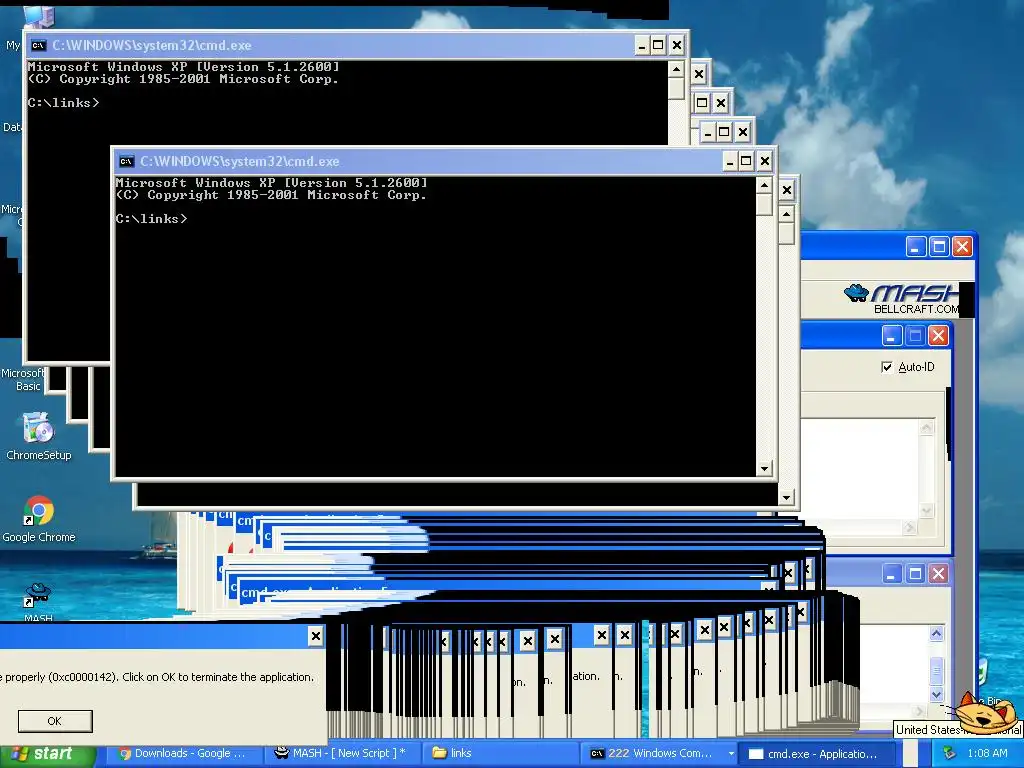
Task: Maximize the main MASH Bellcraft window
Action: (x=939, y=247)
